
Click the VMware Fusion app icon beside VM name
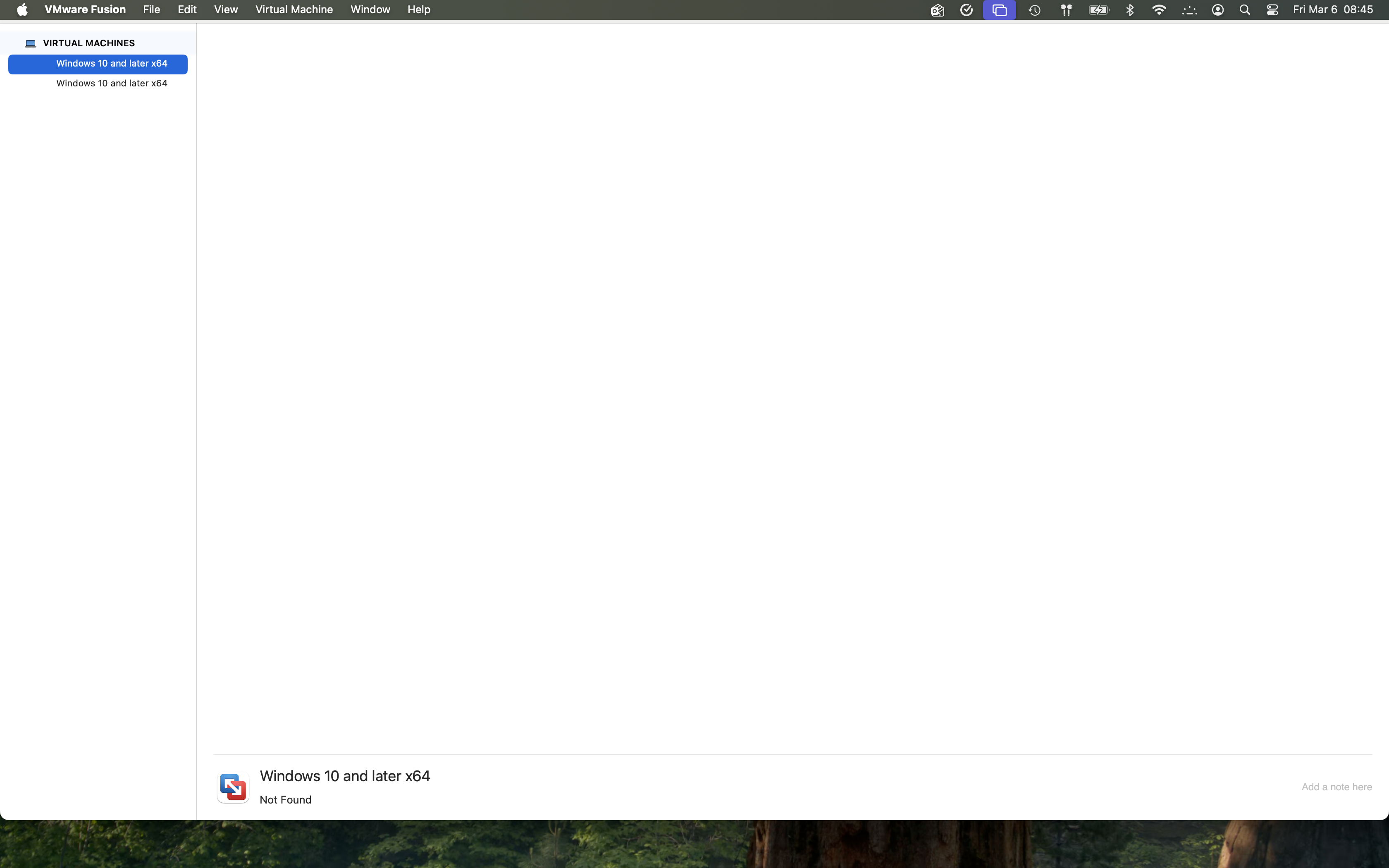pos(232,787)
